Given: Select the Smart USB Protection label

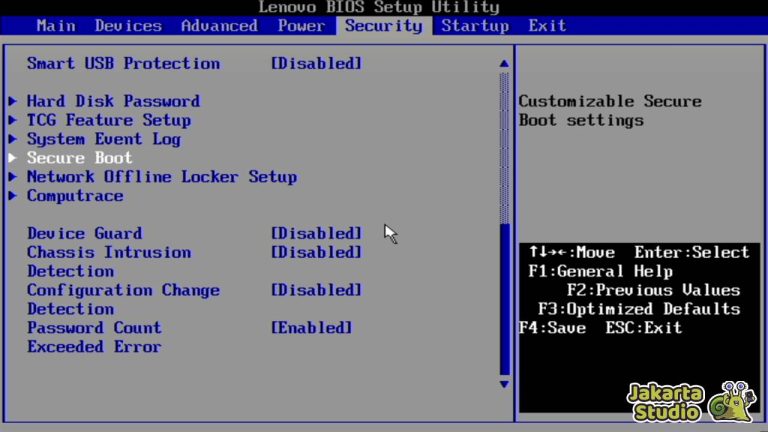Looking at the screenshot, I should tap(123, 64).
